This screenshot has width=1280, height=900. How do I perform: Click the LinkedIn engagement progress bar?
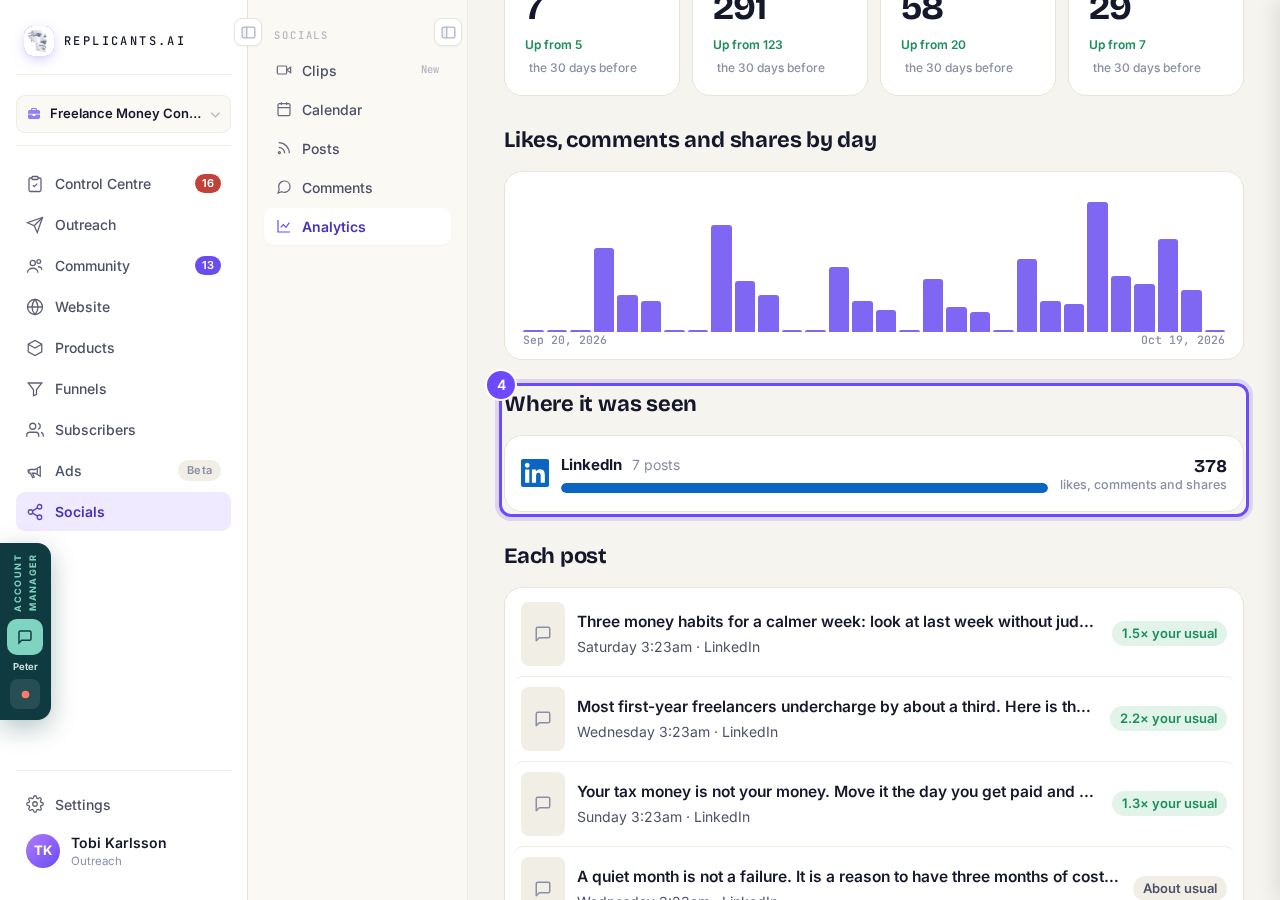[804, 488]
